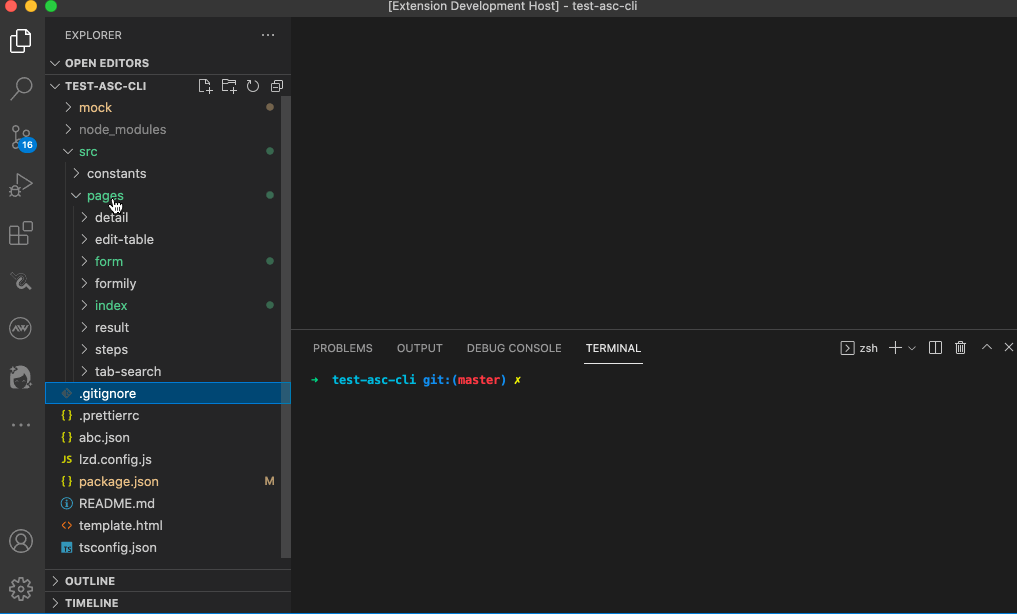Expand the steps folder
This screenshot has height=614, width=1017.
click(x=163, y=350)
